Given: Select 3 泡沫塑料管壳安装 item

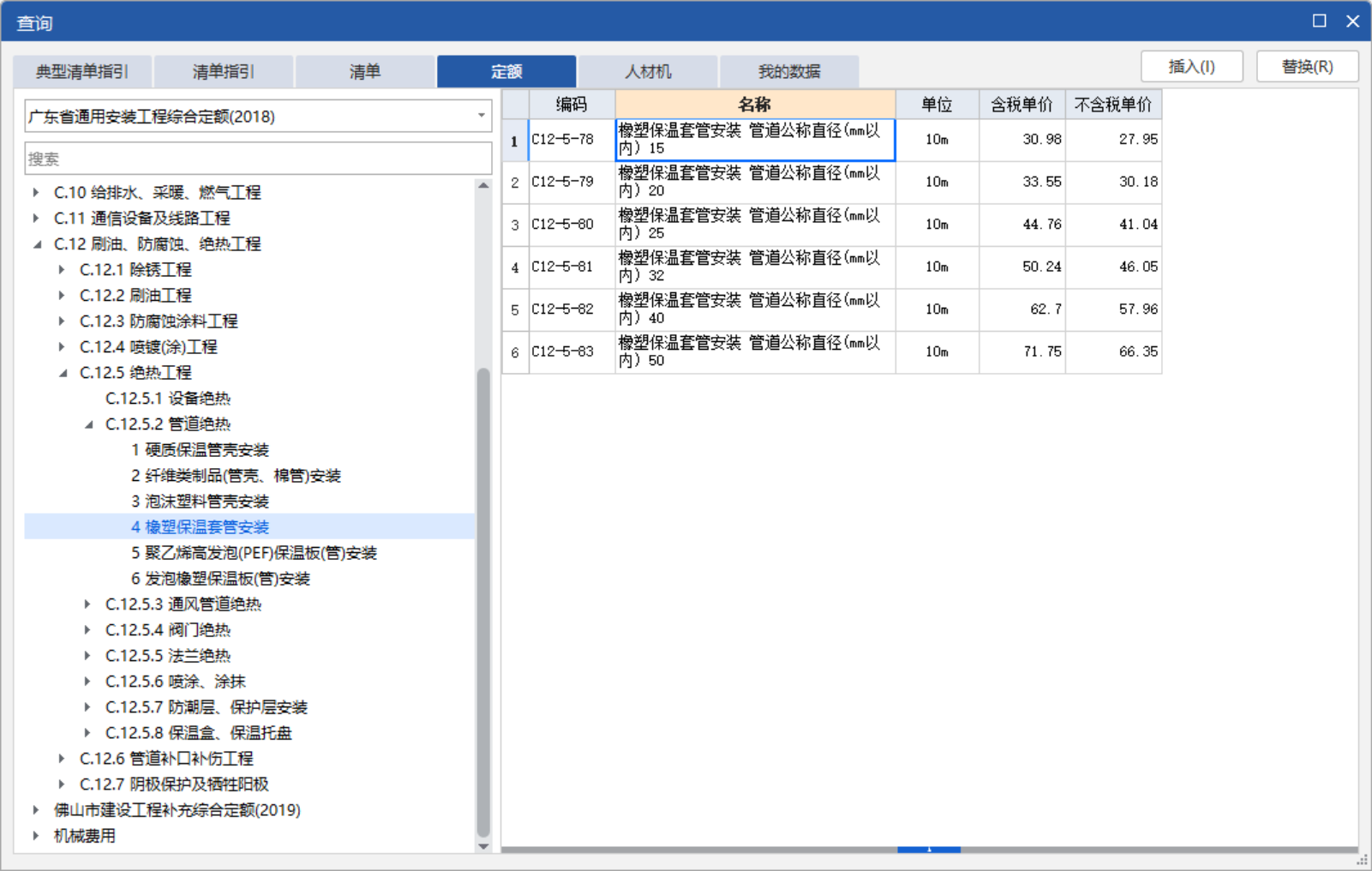Looking at the screenshot, I should point(200,502).
